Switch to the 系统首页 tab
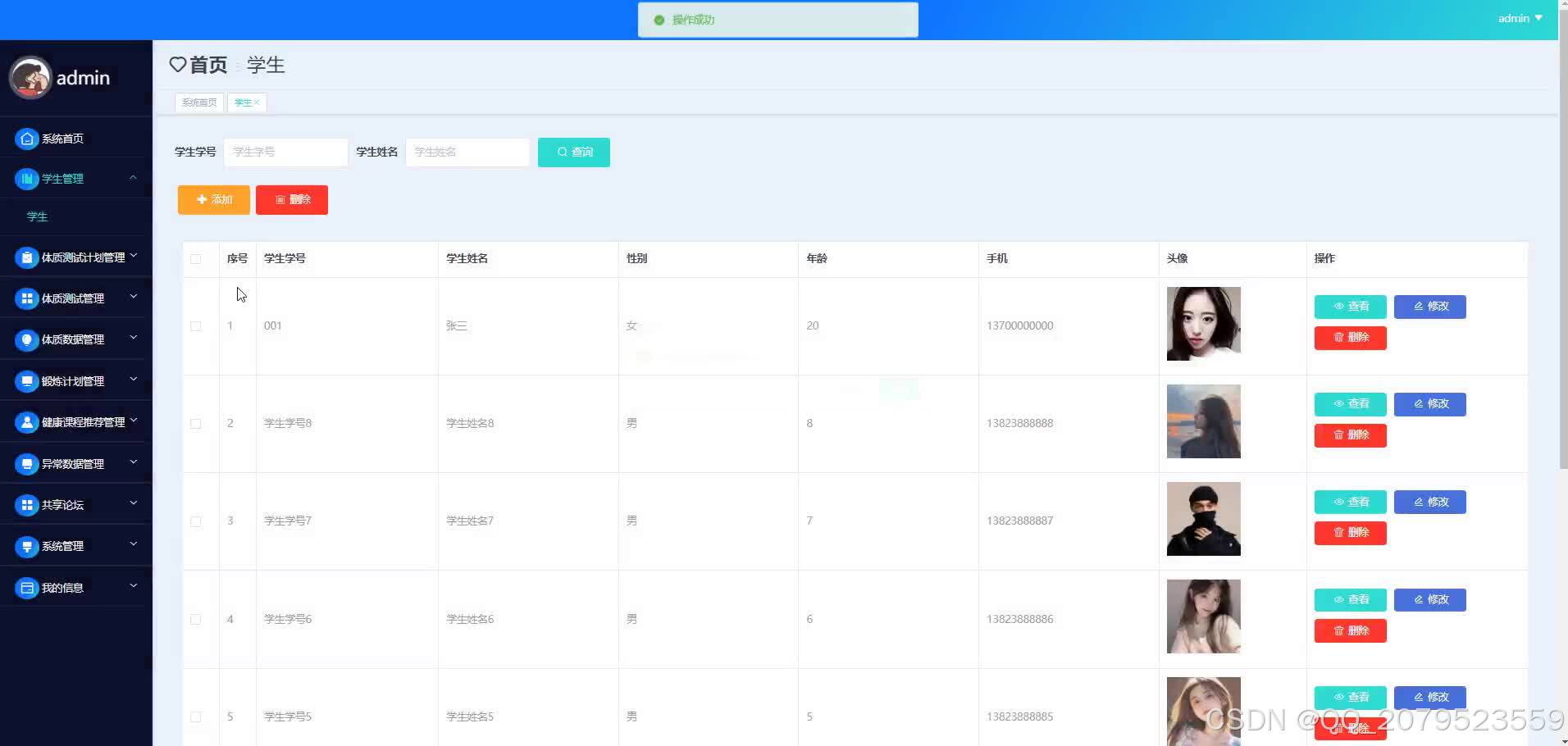Screen dimensions: 1568x746 point(199,102)
